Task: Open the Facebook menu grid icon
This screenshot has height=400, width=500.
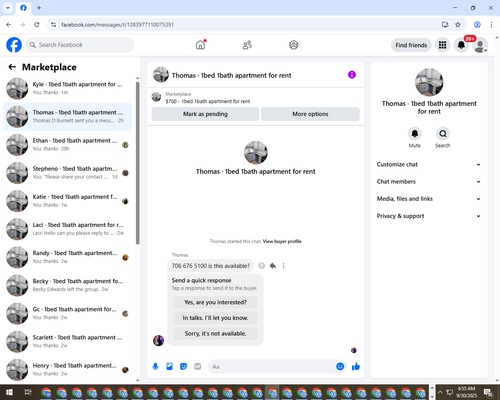Action: point(442,45)
